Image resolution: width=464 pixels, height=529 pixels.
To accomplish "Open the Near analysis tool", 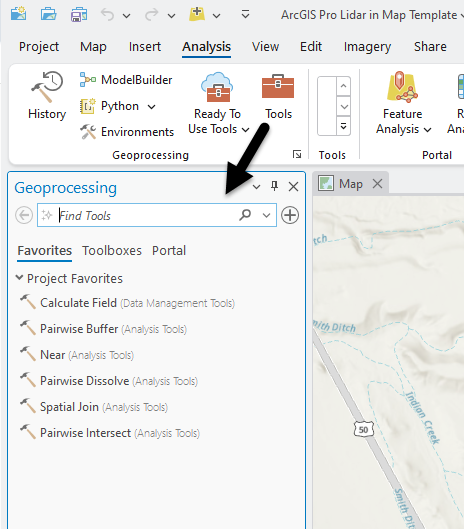I will click(x=77, y=355).
